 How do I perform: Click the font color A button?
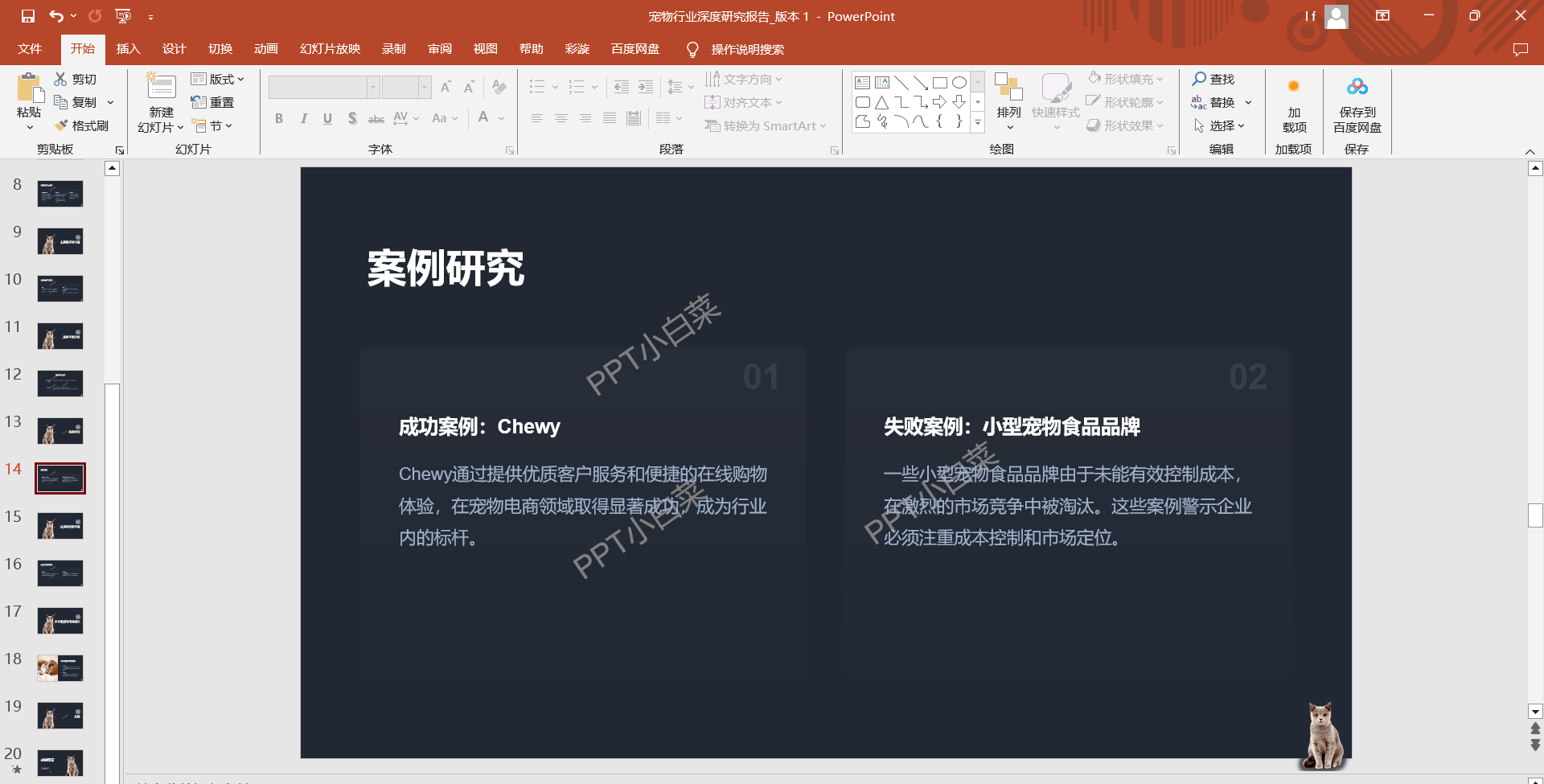(x=483, y=117)
